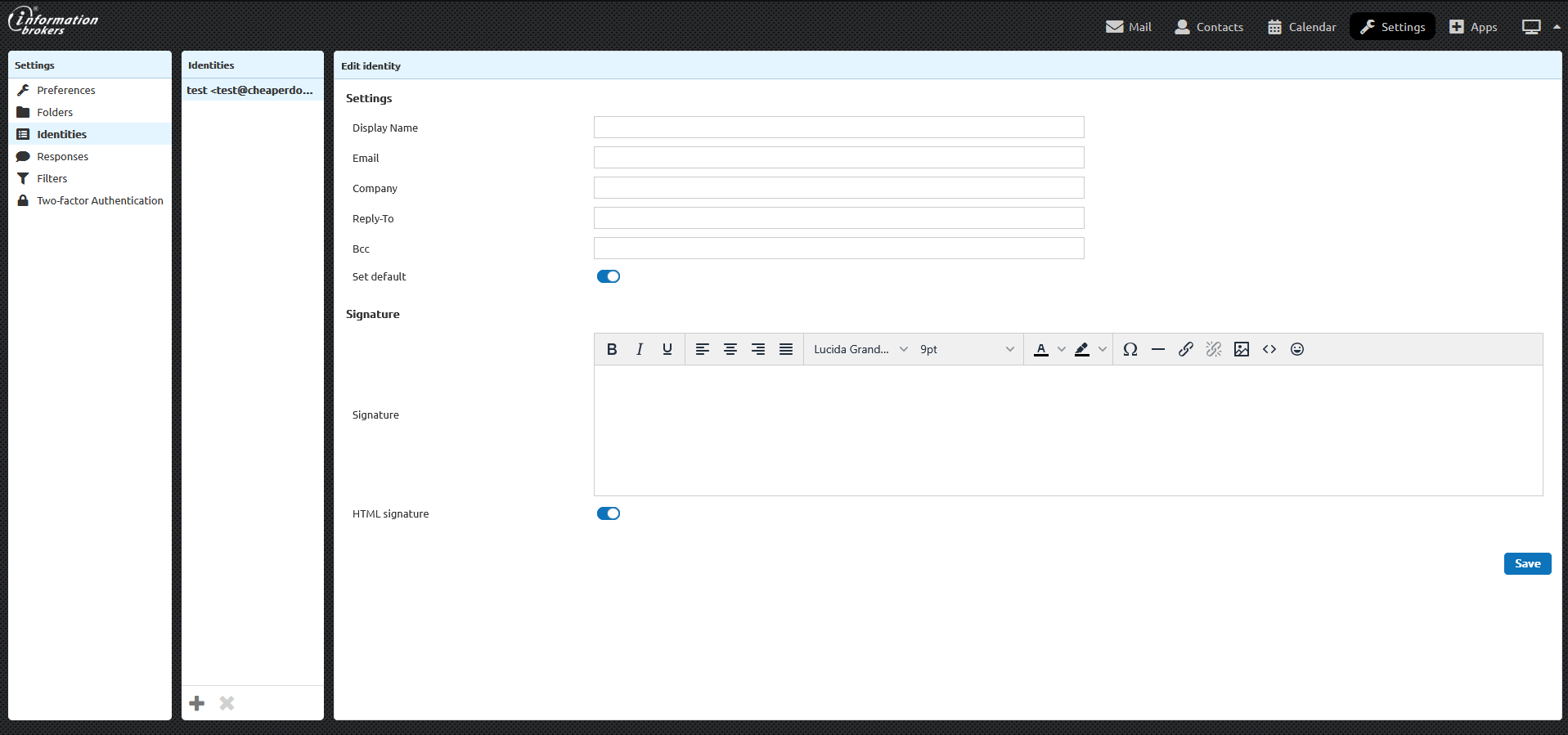Viewport: 1568px width, 735px height.
Task: Open the Lucida Grande font dropdown
Action: pos(860,349)
